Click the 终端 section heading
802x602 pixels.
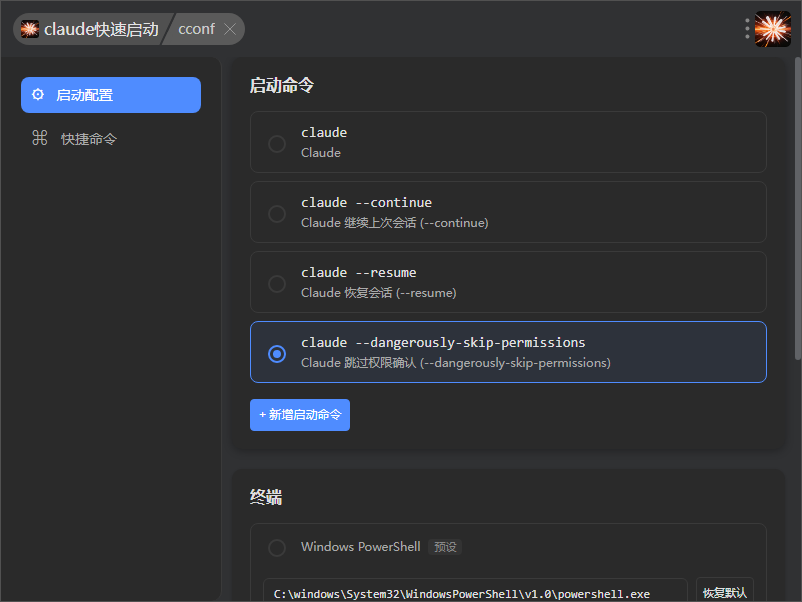pos(266,497)
